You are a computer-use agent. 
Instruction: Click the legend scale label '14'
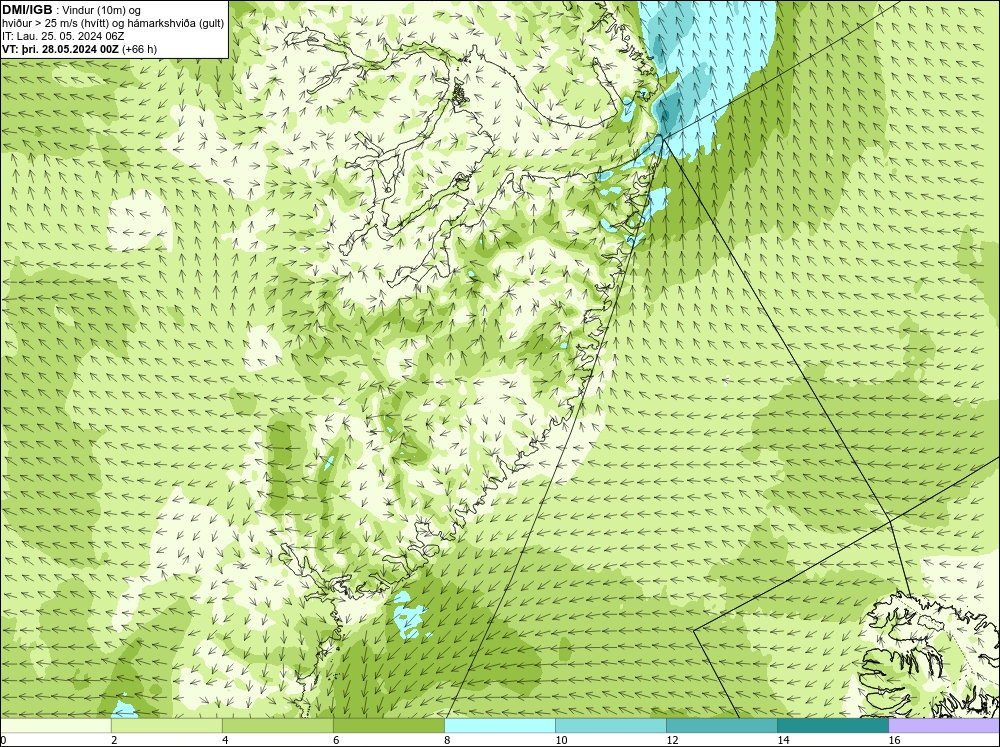click(783, 740)
